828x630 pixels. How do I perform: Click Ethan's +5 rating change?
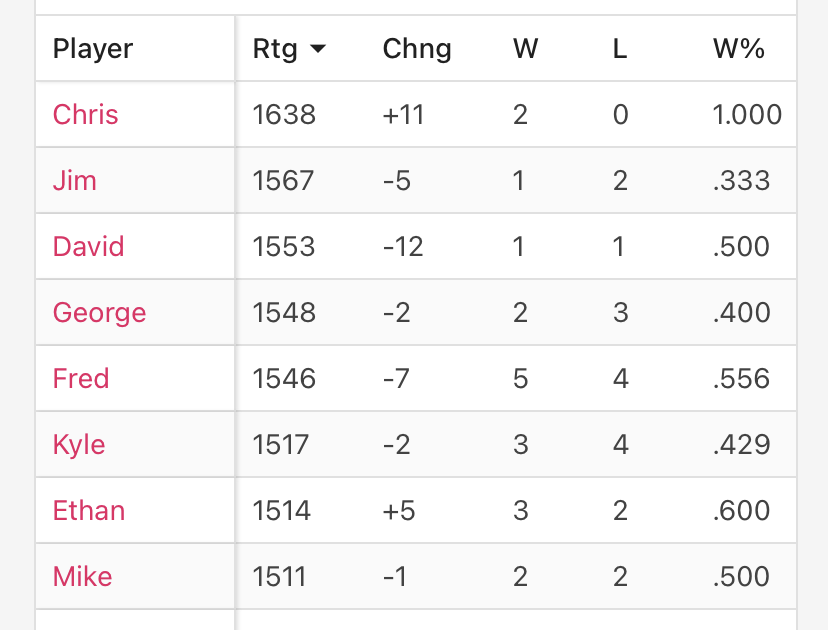point(399,511)
